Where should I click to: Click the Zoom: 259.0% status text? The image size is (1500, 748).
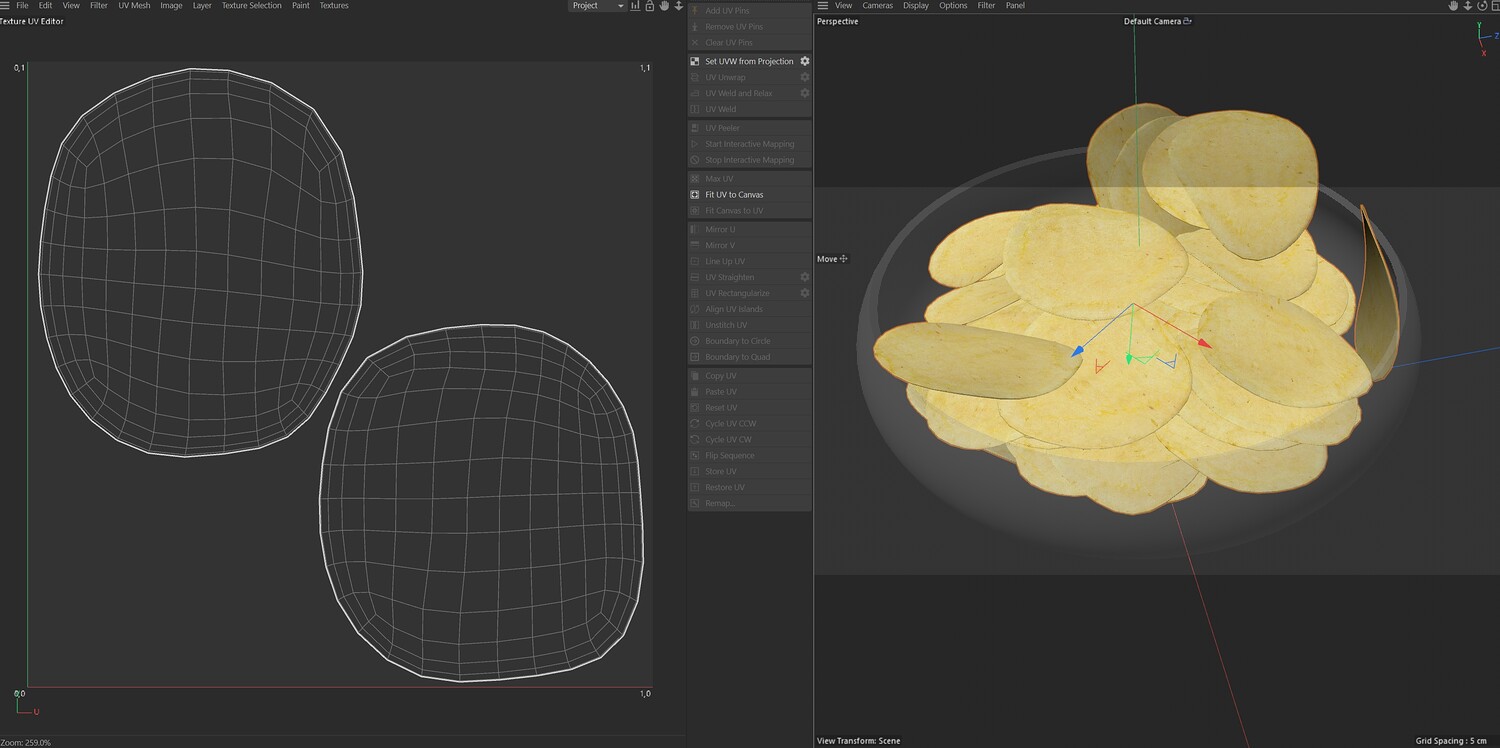point(26,742)
